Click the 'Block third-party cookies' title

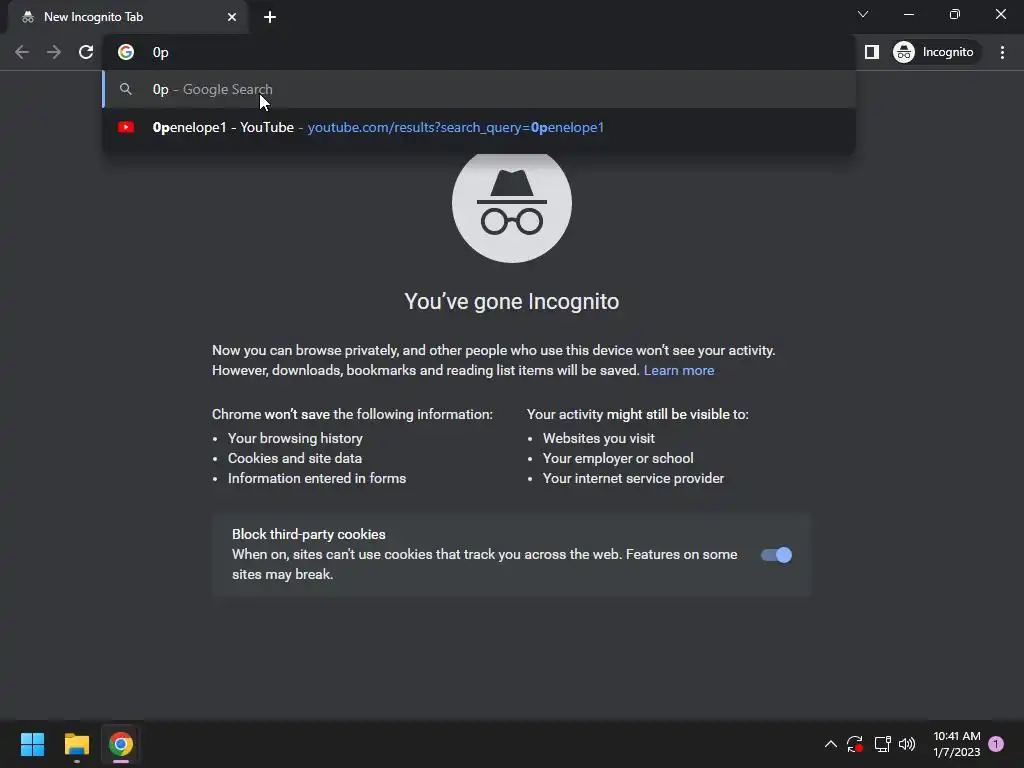(x=309, y=534)
